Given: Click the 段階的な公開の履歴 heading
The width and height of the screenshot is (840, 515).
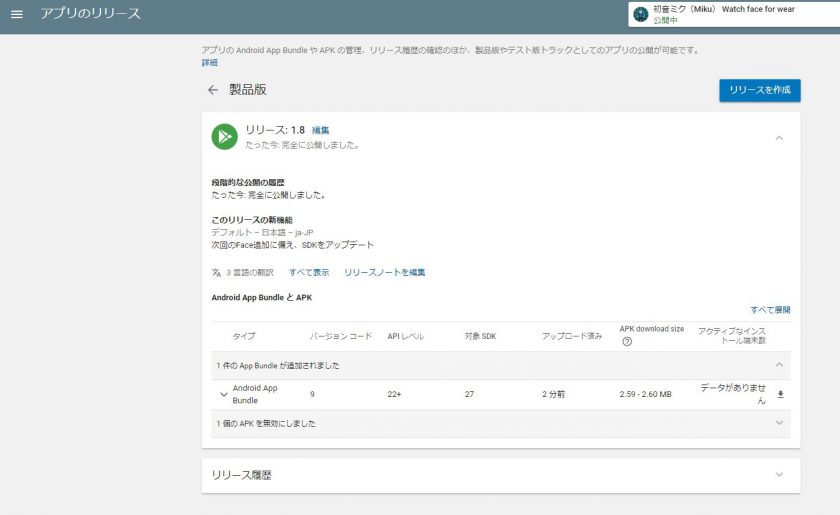Looking at the screenshot, I should [248, 183].
